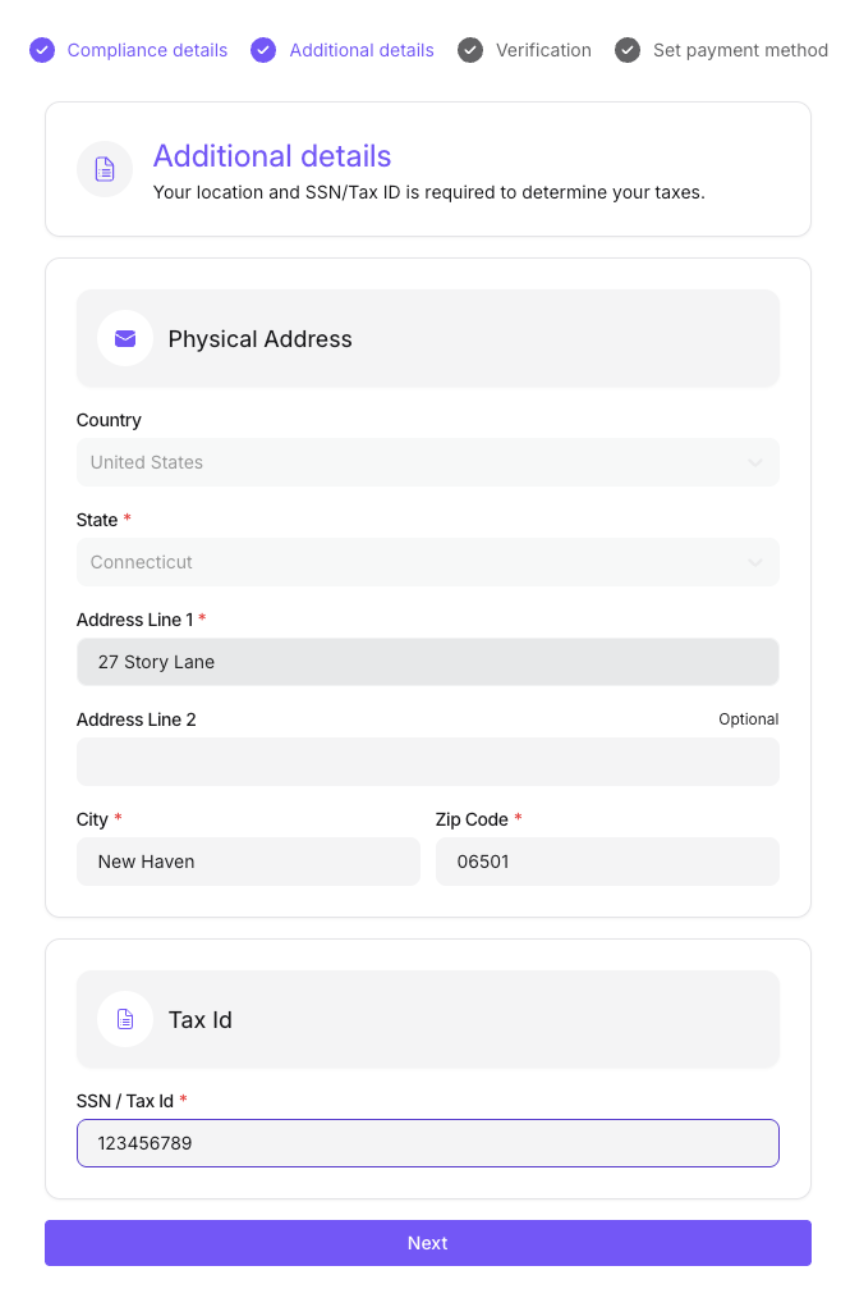Click the envelope icon in Physical Address
Image resolution: width=864 pixels, height=1312 pixels.
tap(125, 339)
